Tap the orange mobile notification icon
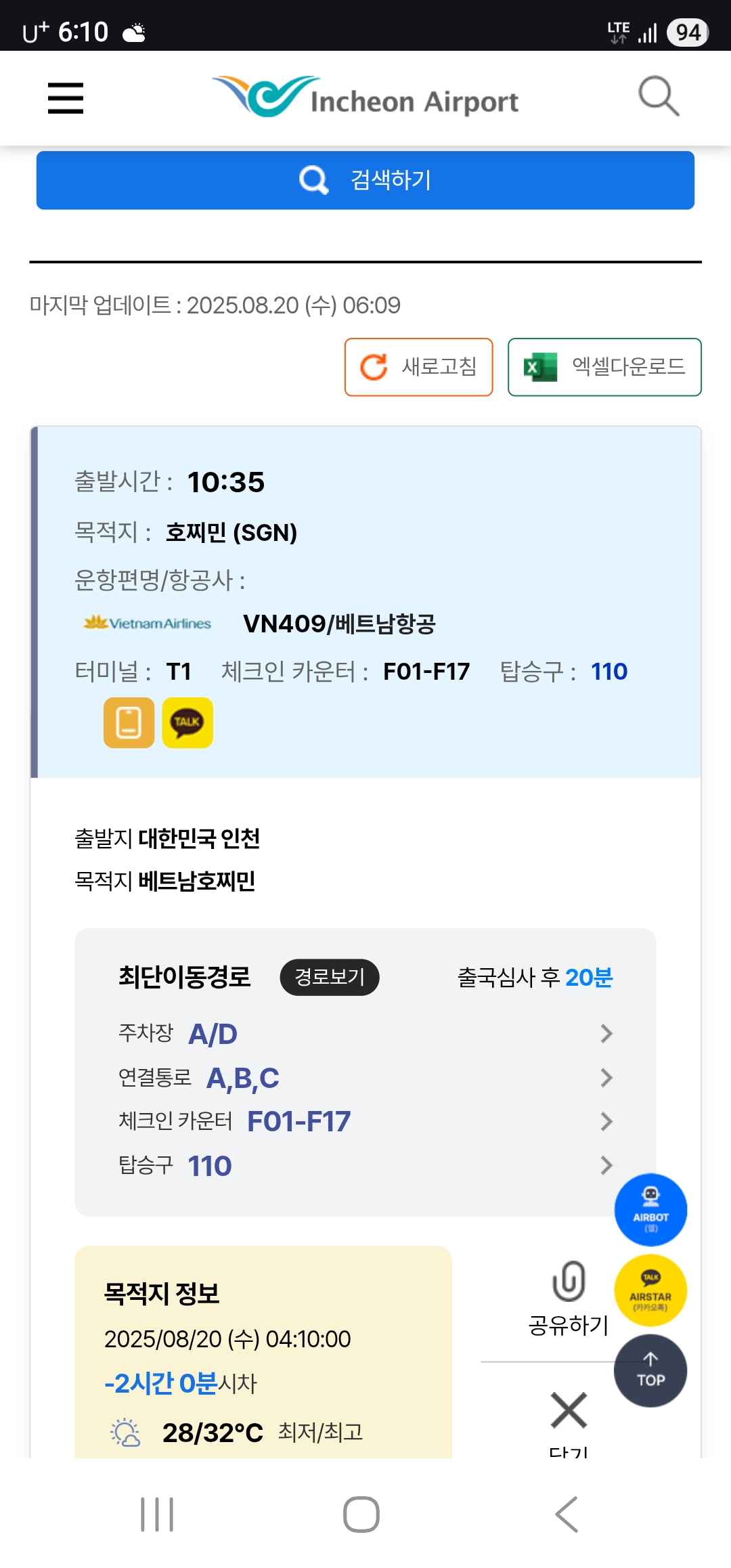Screen dimensions: 731x1568 pos(129,722)
